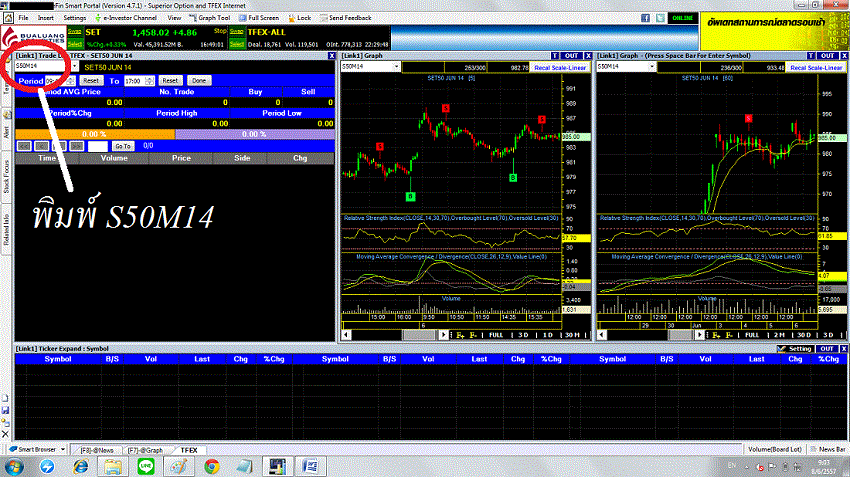Screen dimensions: 850x477
Task: Open the Facebook icon link
Action: click(645, 18)
